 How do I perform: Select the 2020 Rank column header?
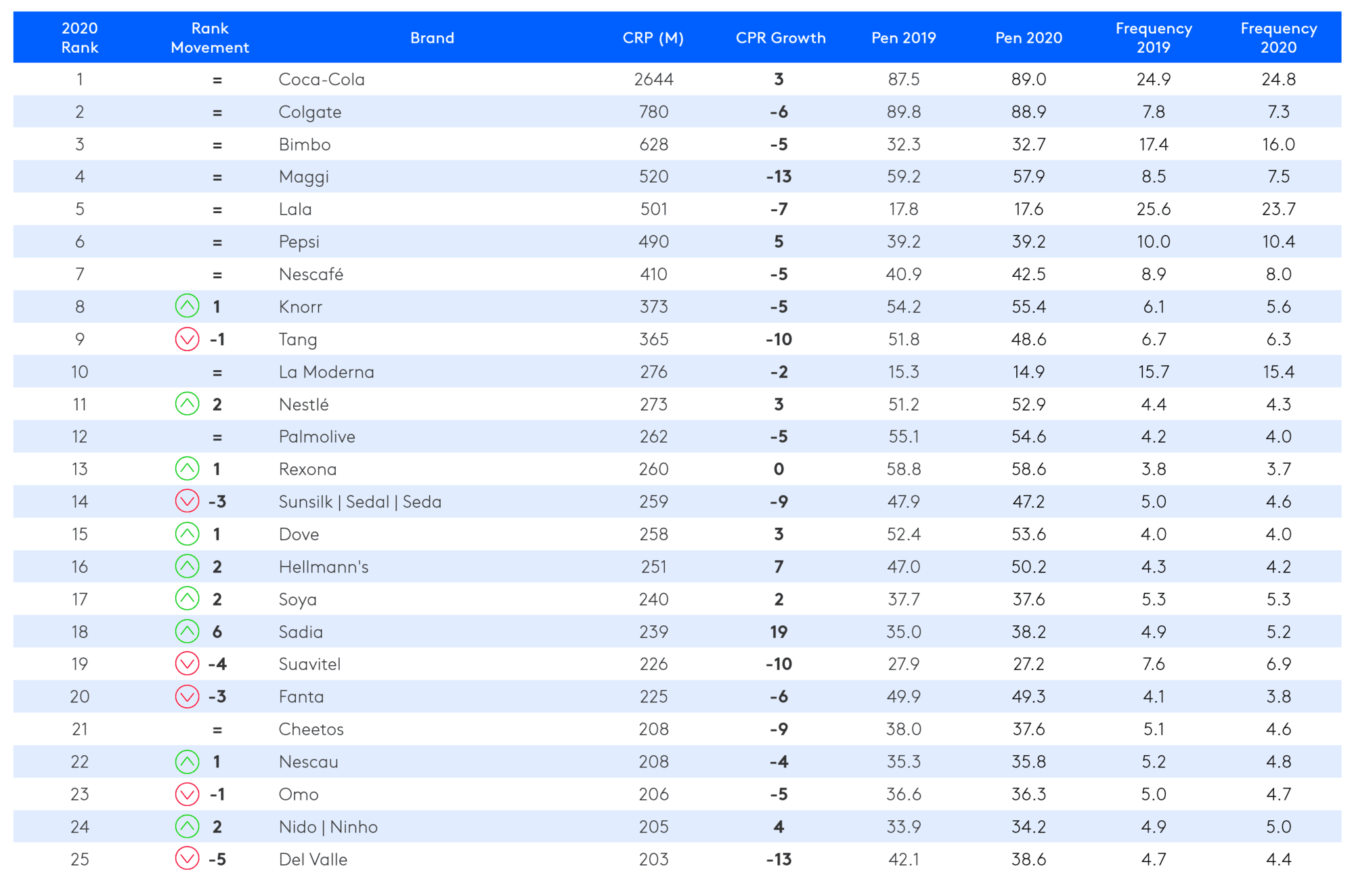pyautogui.click(x=80, y=38)
